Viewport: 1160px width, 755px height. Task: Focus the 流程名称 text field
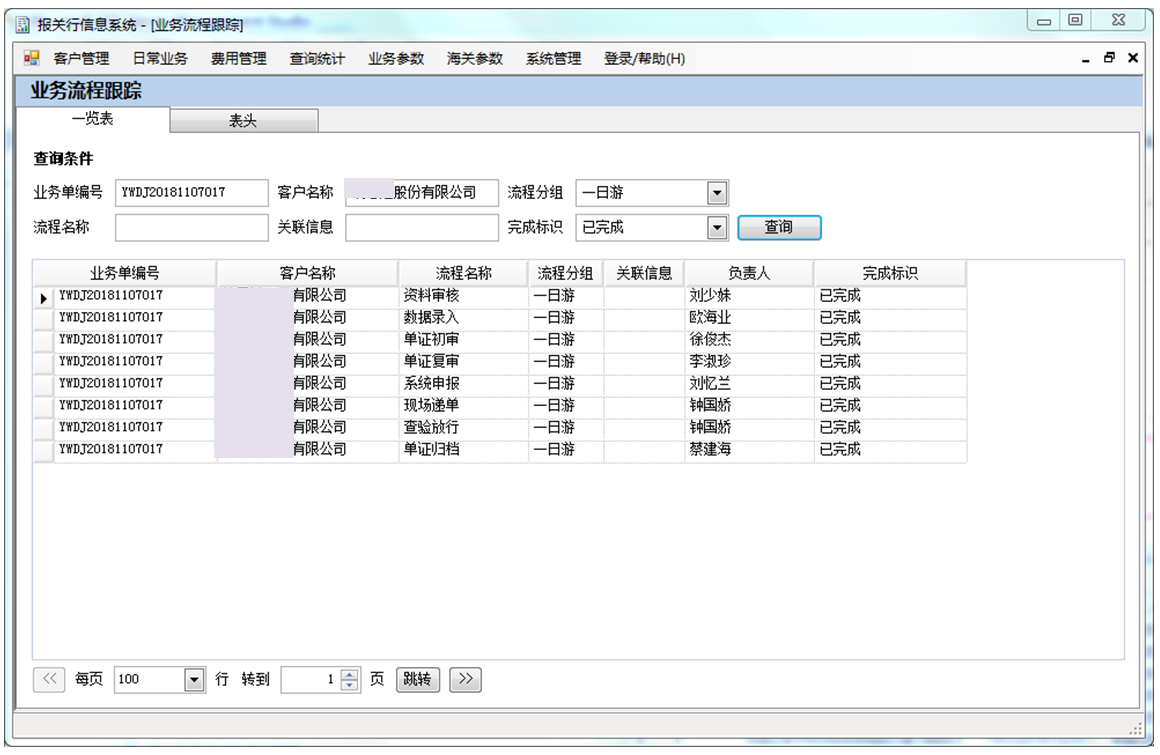(x=191, y=228)
